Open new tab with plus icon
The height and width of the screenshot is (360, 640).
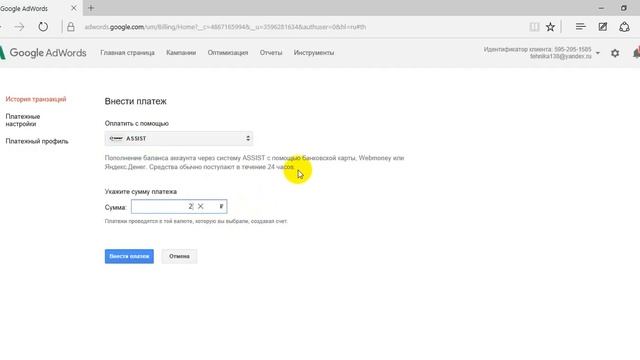click(x=91, y=8)
